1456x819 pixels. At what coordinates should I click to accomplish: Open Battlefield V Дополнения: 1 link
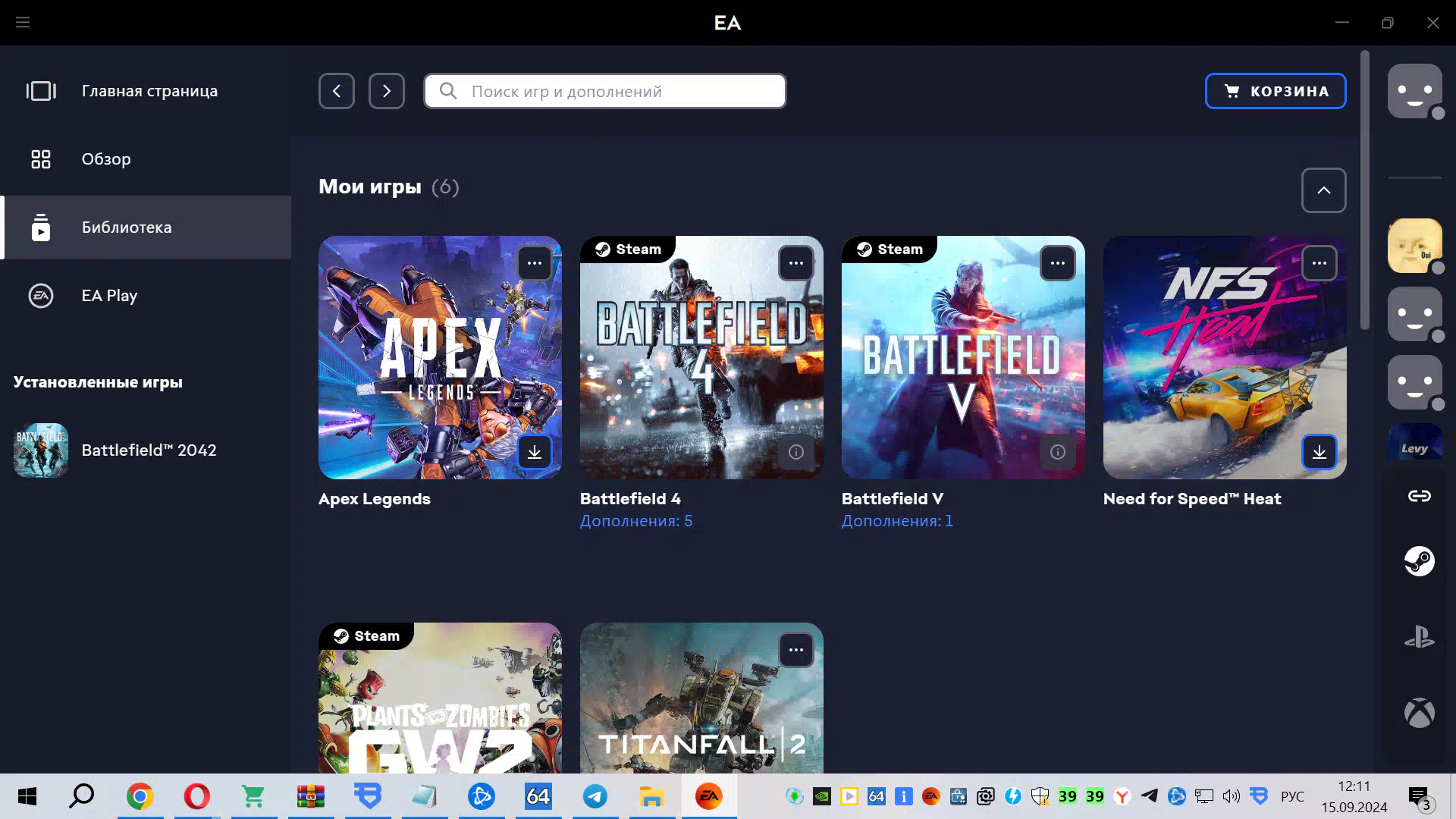click(897, 521)
